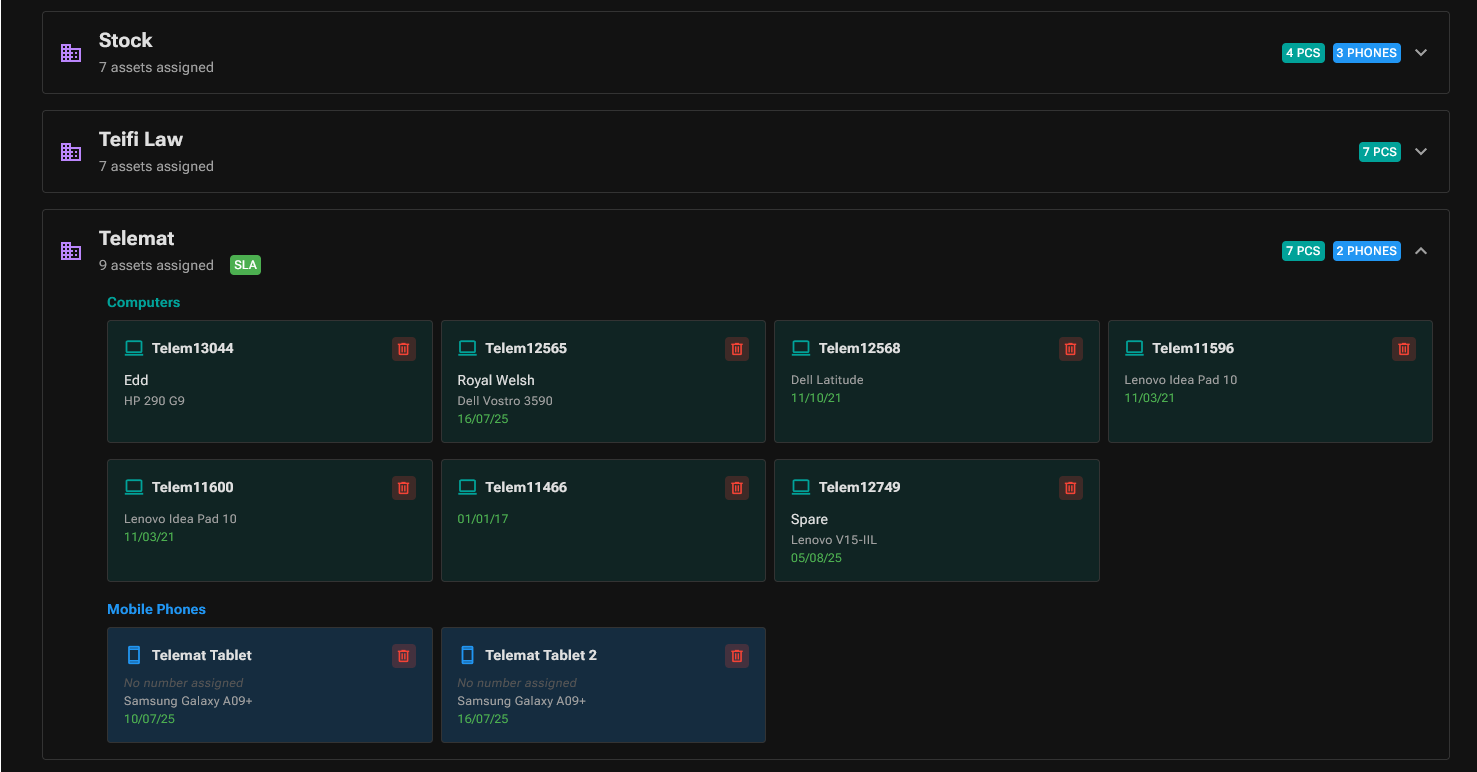
Task: Delete the Telem12749 Spare laptop
Action: pos(1070,488)
